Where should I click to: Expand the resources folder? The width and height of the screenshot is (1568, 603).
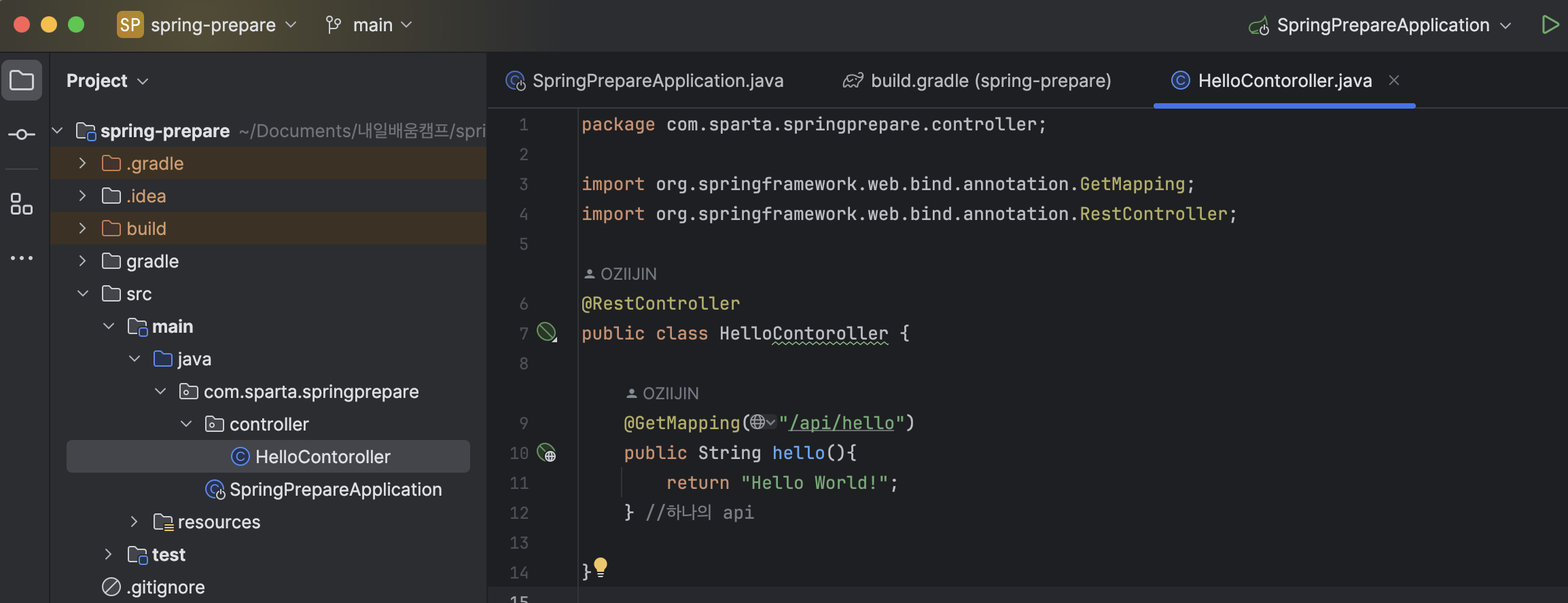click(x=134, y=522)
